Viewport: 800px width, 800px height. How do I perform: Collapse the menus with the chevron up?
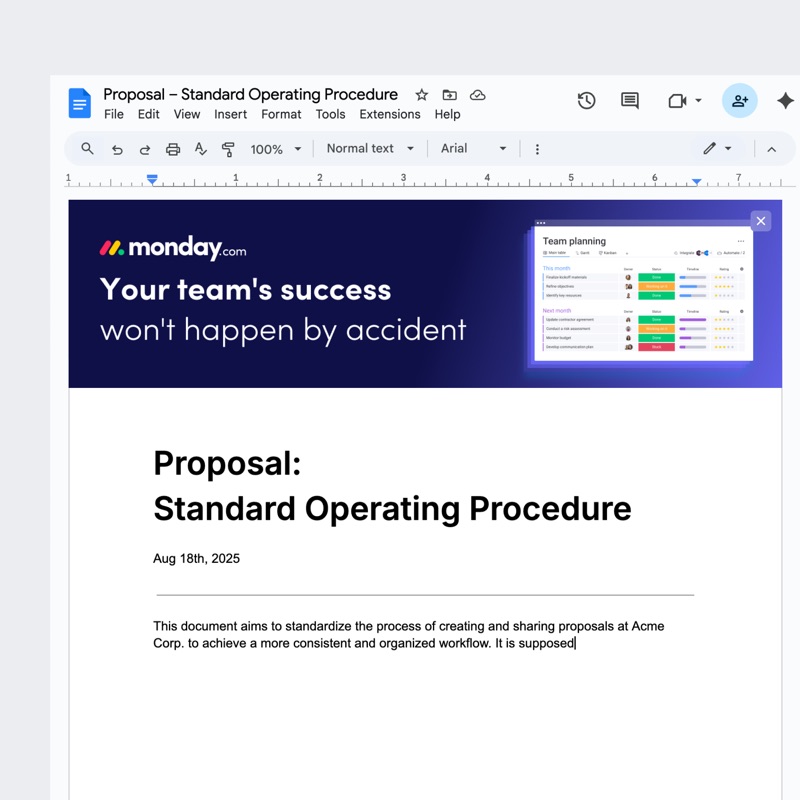click(x=771, y=149)
